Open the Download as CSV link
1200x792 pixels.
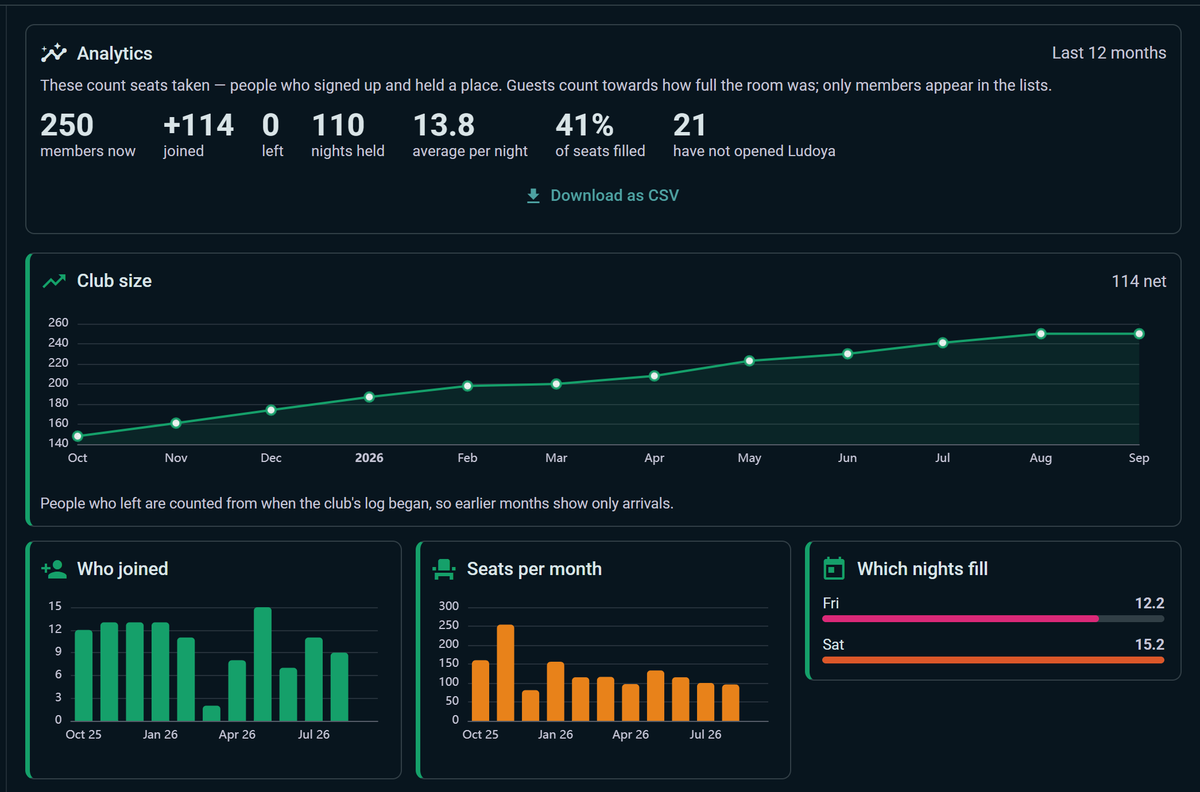[x=603, y=196]
